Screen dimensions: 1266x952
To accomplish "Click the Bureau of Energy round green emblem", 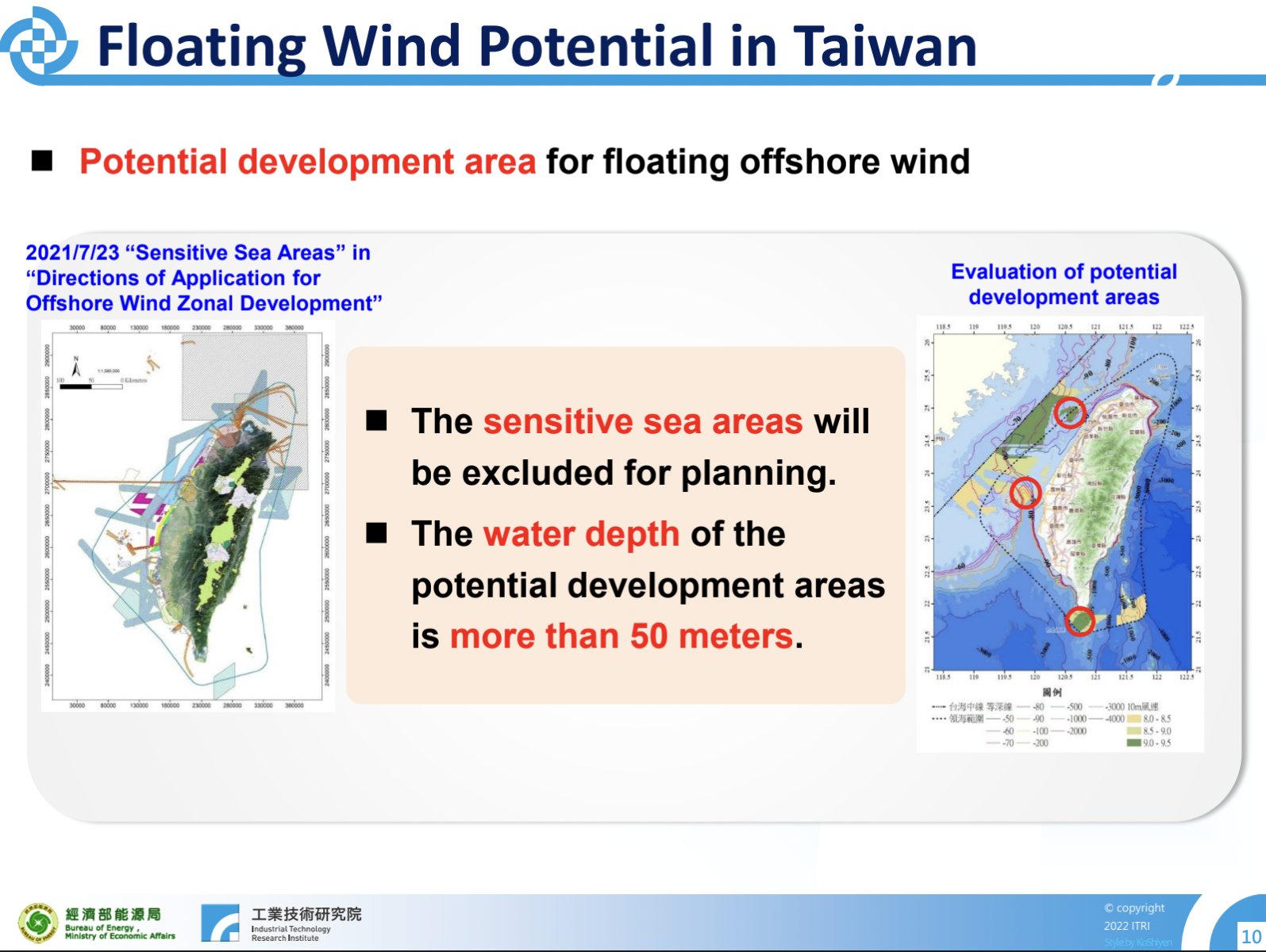I will point(37,923).
